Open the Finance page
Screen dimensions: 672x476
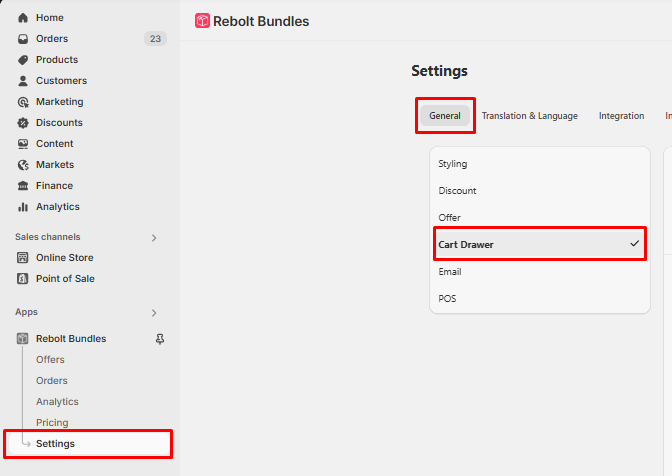click(x=54, y=186)
